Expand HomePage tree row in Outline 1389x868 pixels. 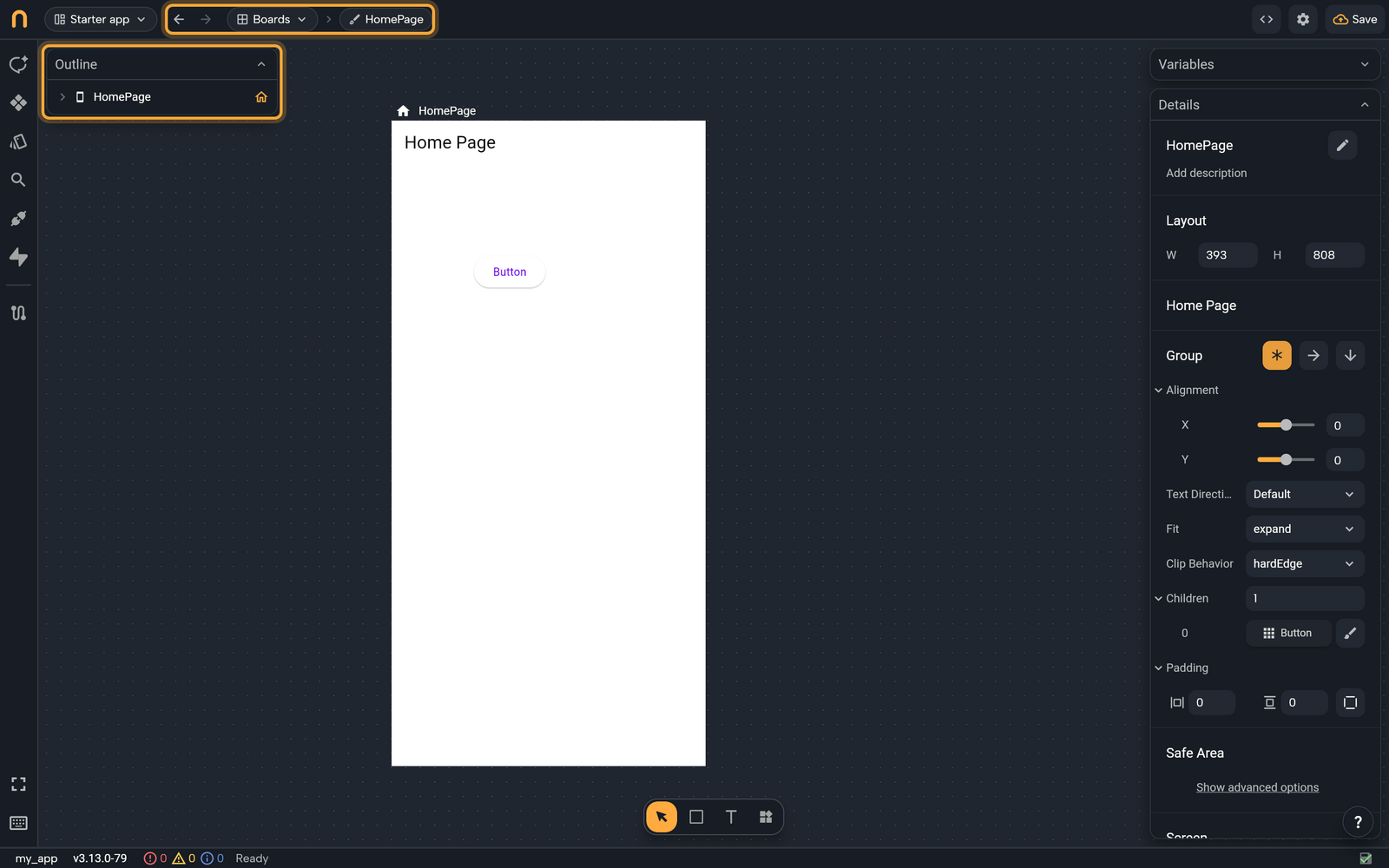[x=63, y=97]
